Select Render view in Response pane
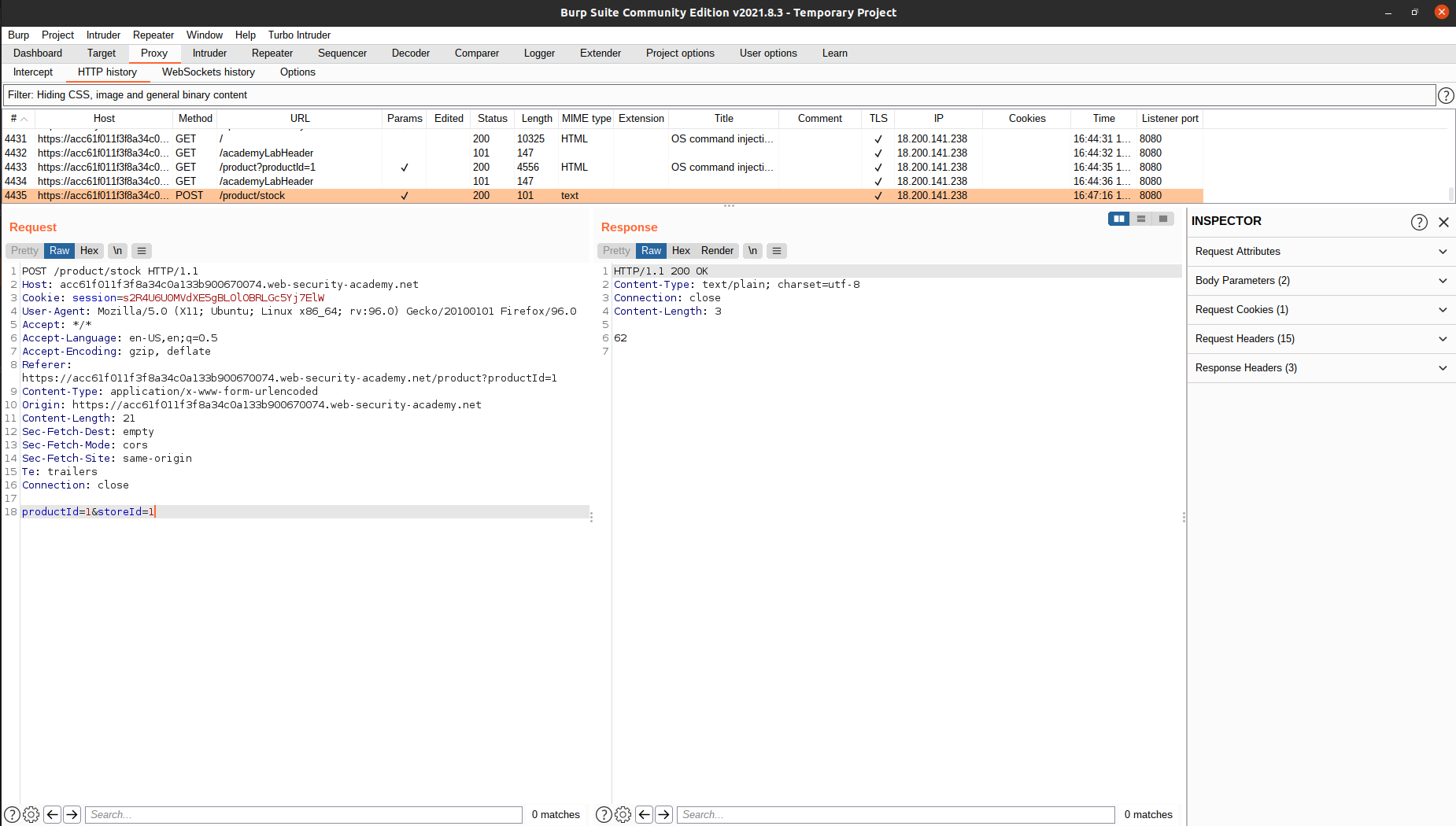 point(717,251)
